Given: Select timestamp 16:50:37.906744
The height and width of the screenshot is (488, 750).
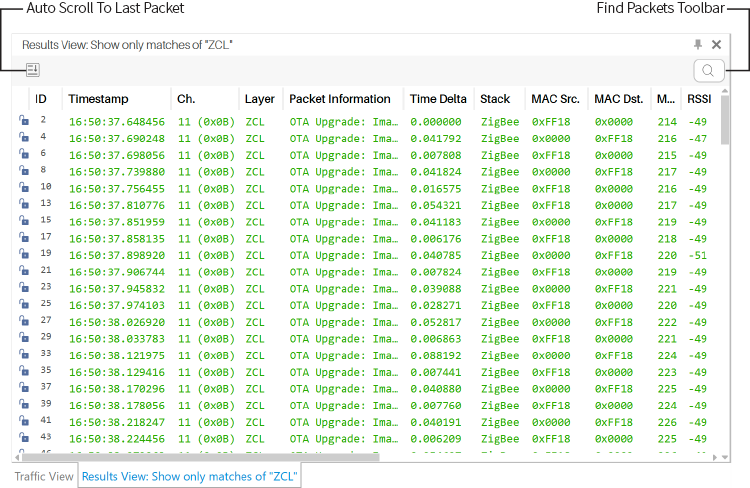Looking at the screenshot, I should coord(117,272).
